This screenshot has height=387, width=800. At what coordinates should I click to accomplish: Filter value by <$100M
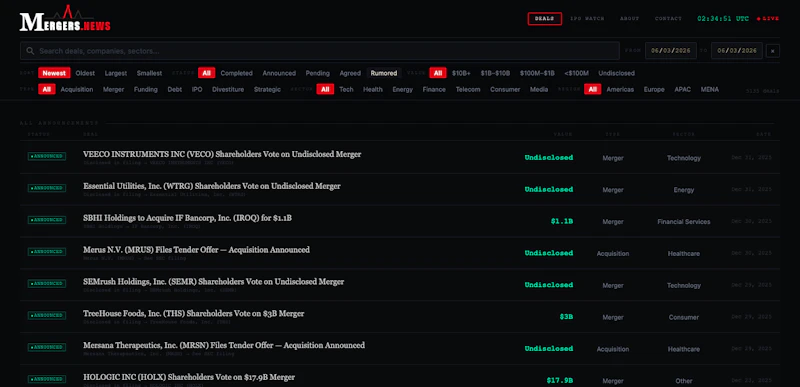(577, 73)
